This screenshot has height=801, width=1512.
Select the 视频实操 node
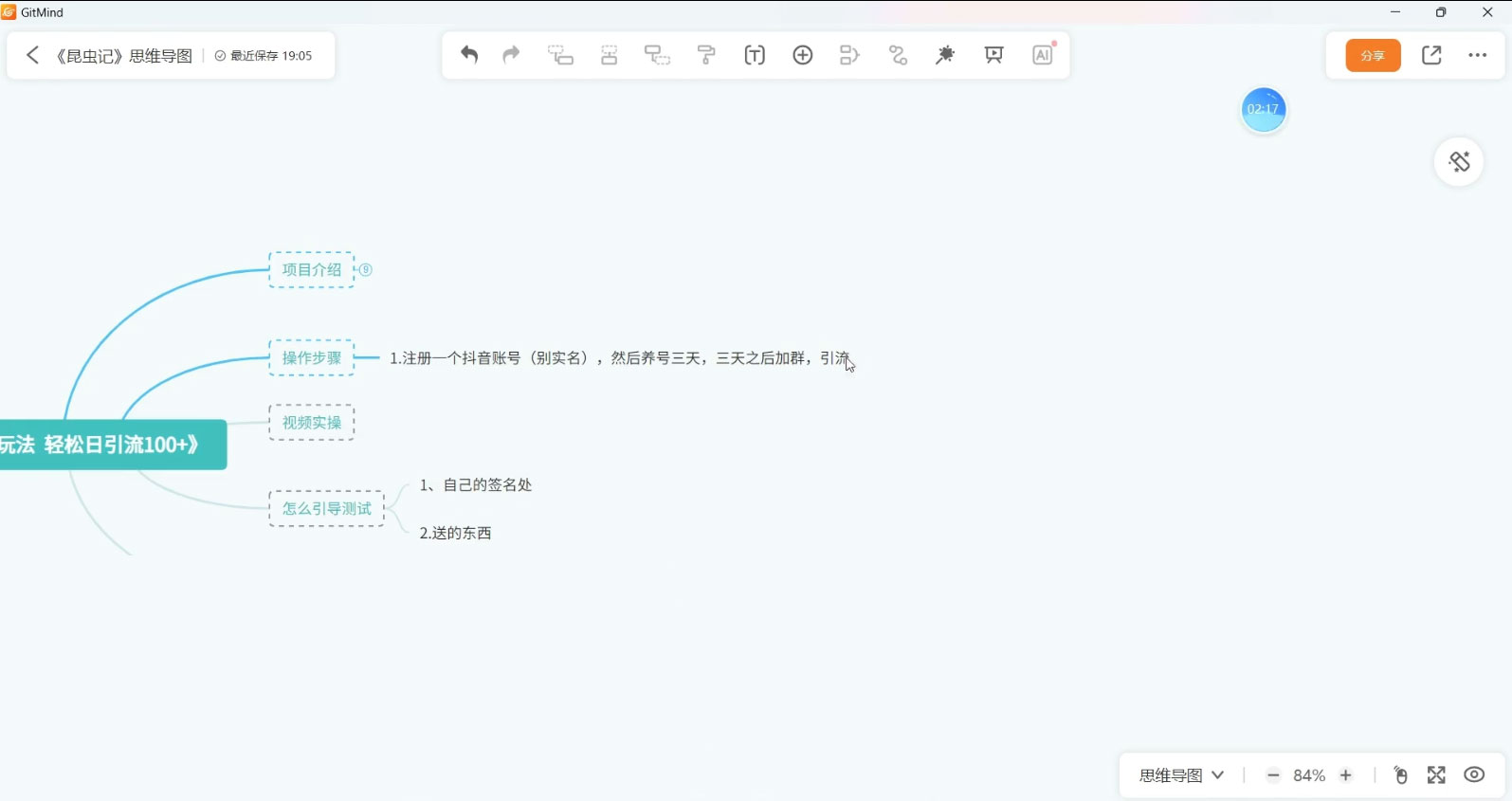312,423
